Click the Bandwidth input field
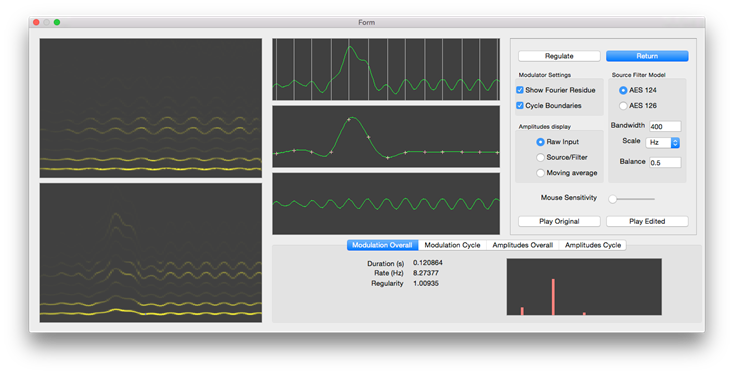 tap(665, 126)
